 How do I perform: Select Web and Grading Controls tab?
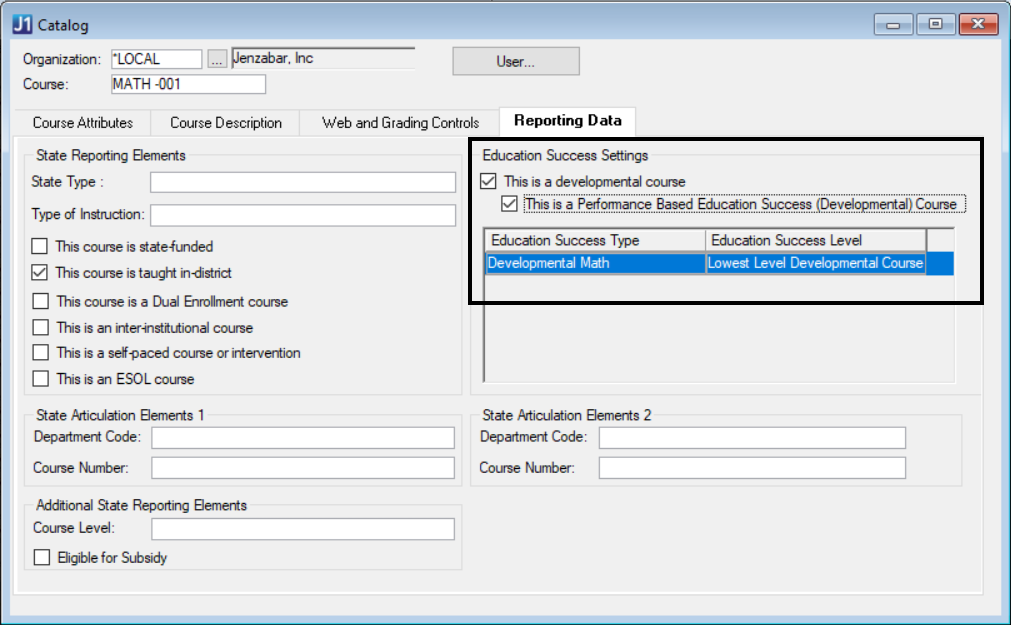click(400, 123)
